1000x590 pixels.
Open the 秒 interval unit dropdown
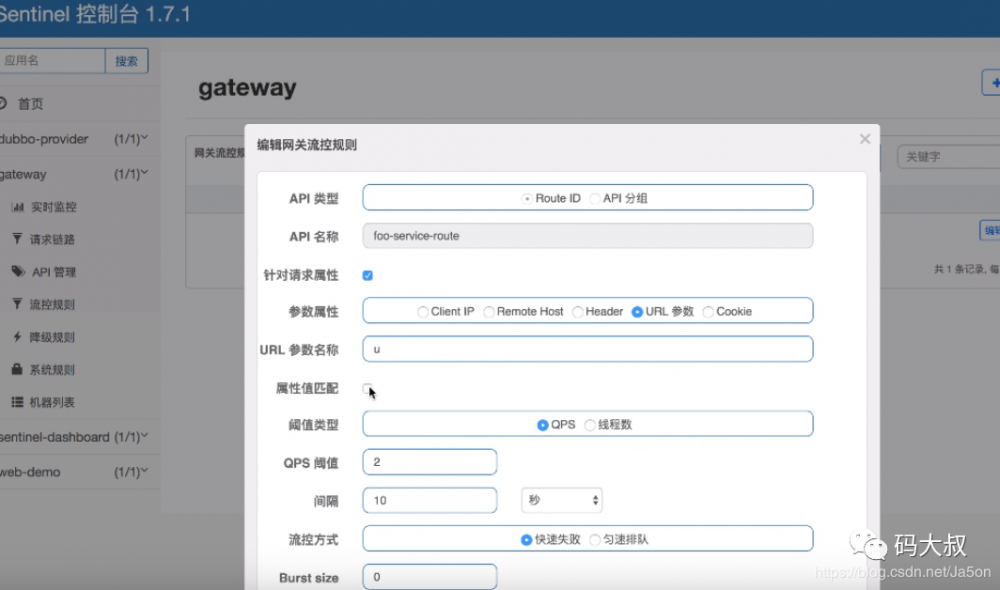[x=561, y=500]
